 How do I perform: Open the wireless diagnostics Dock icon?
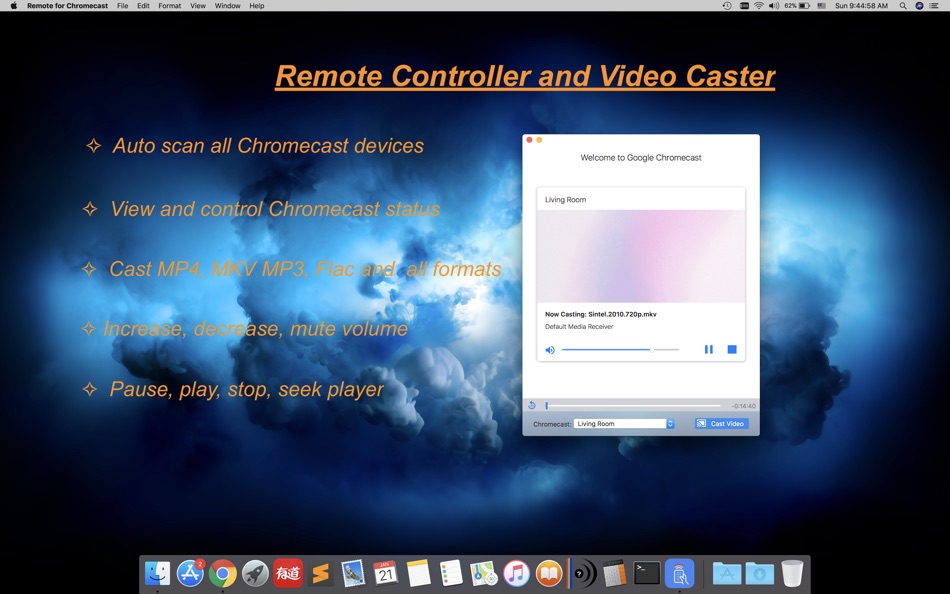tap(582, 573)
